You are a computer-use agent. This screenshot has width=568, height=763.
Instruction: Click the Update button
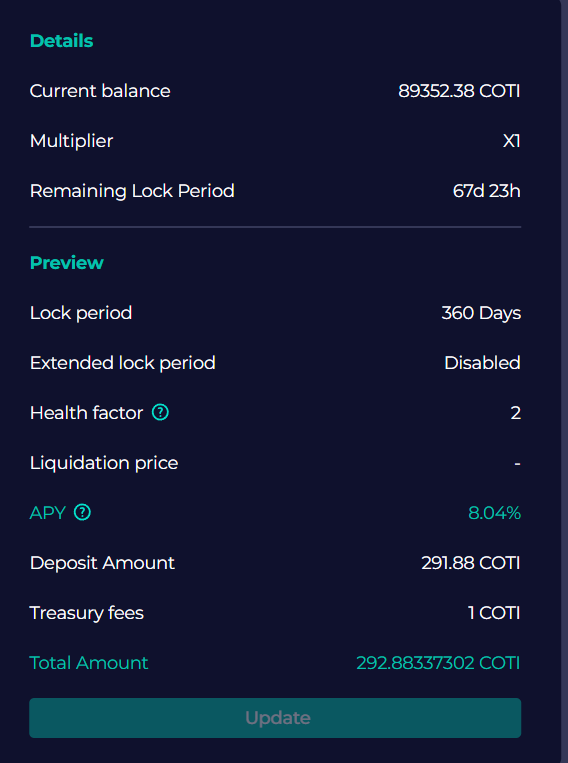tap(275, 718)
